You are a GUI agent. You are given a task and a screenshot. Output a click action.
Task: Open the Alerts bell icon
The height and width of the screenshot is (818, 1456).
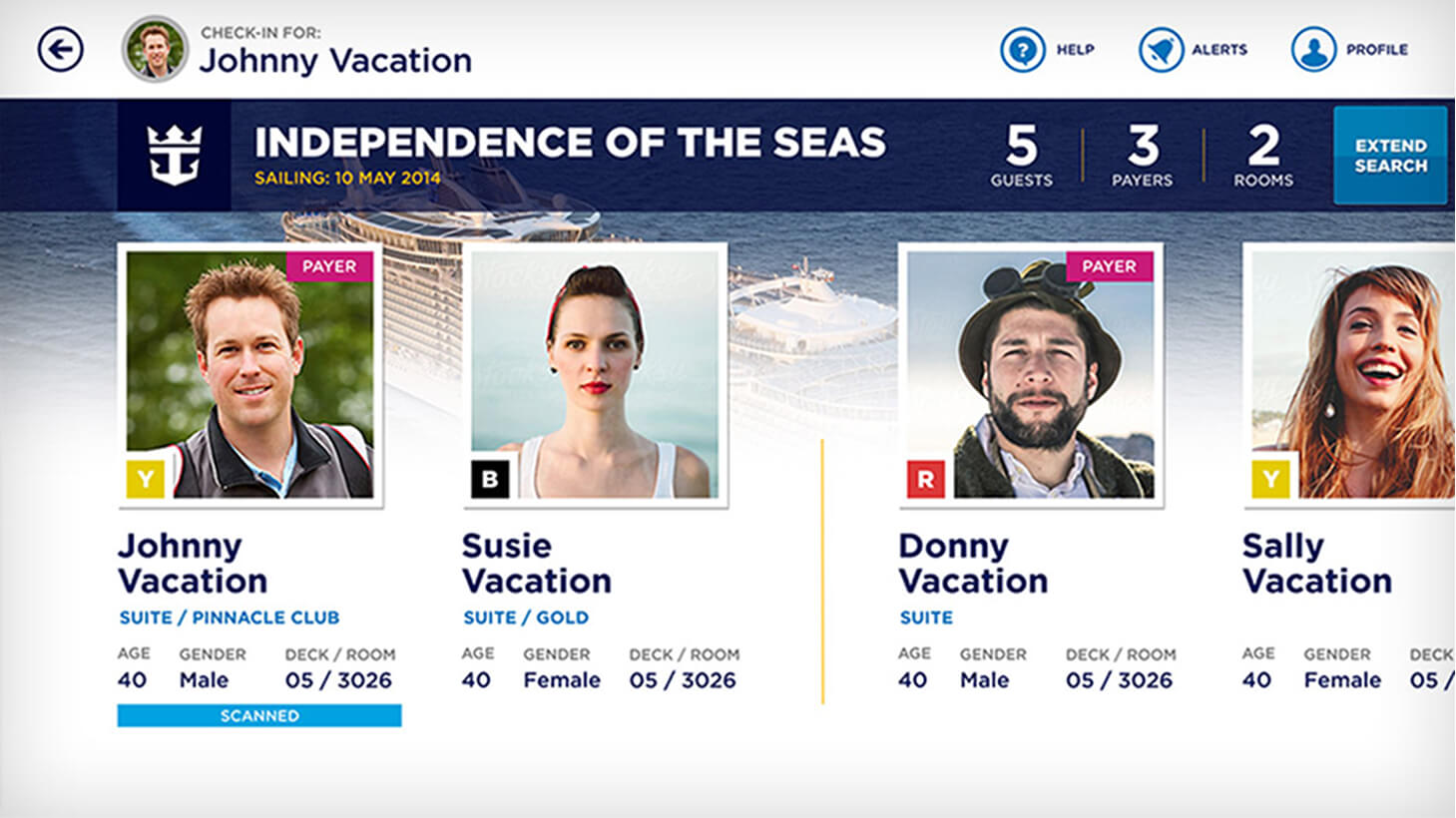tap(1161, 50)
